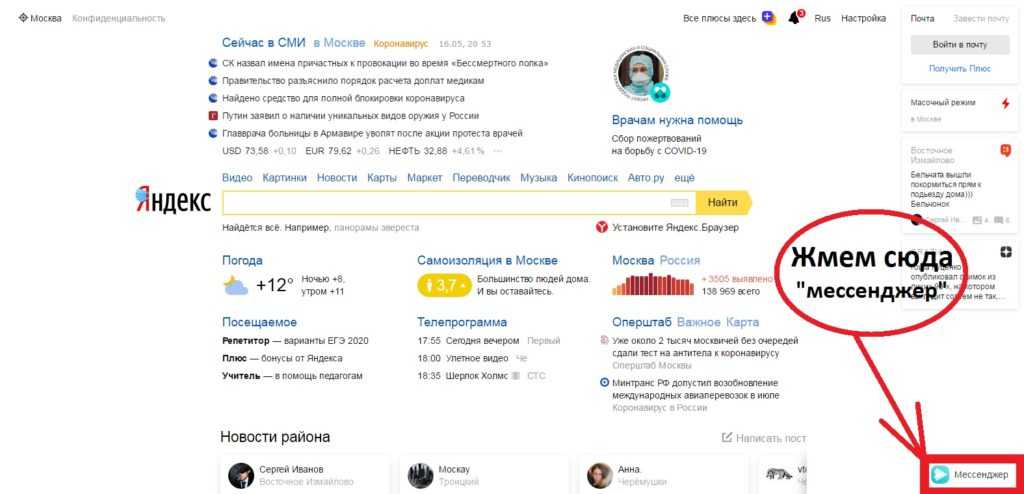Open the Картинки service tab
The width and height of the screenshot is (1024, 494).
285,177
